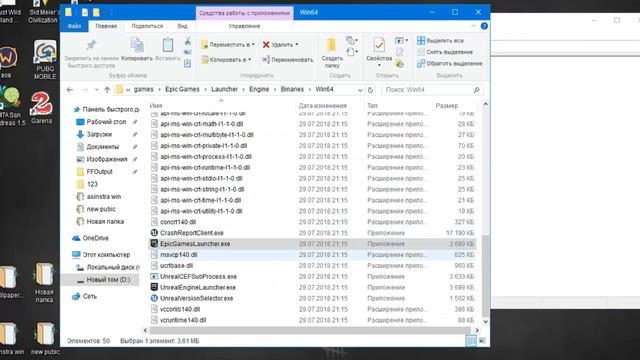Click OneDrive in navigation pane
Image resolution: width=640 pixels, height=360 pixels.
coord(96,238)
